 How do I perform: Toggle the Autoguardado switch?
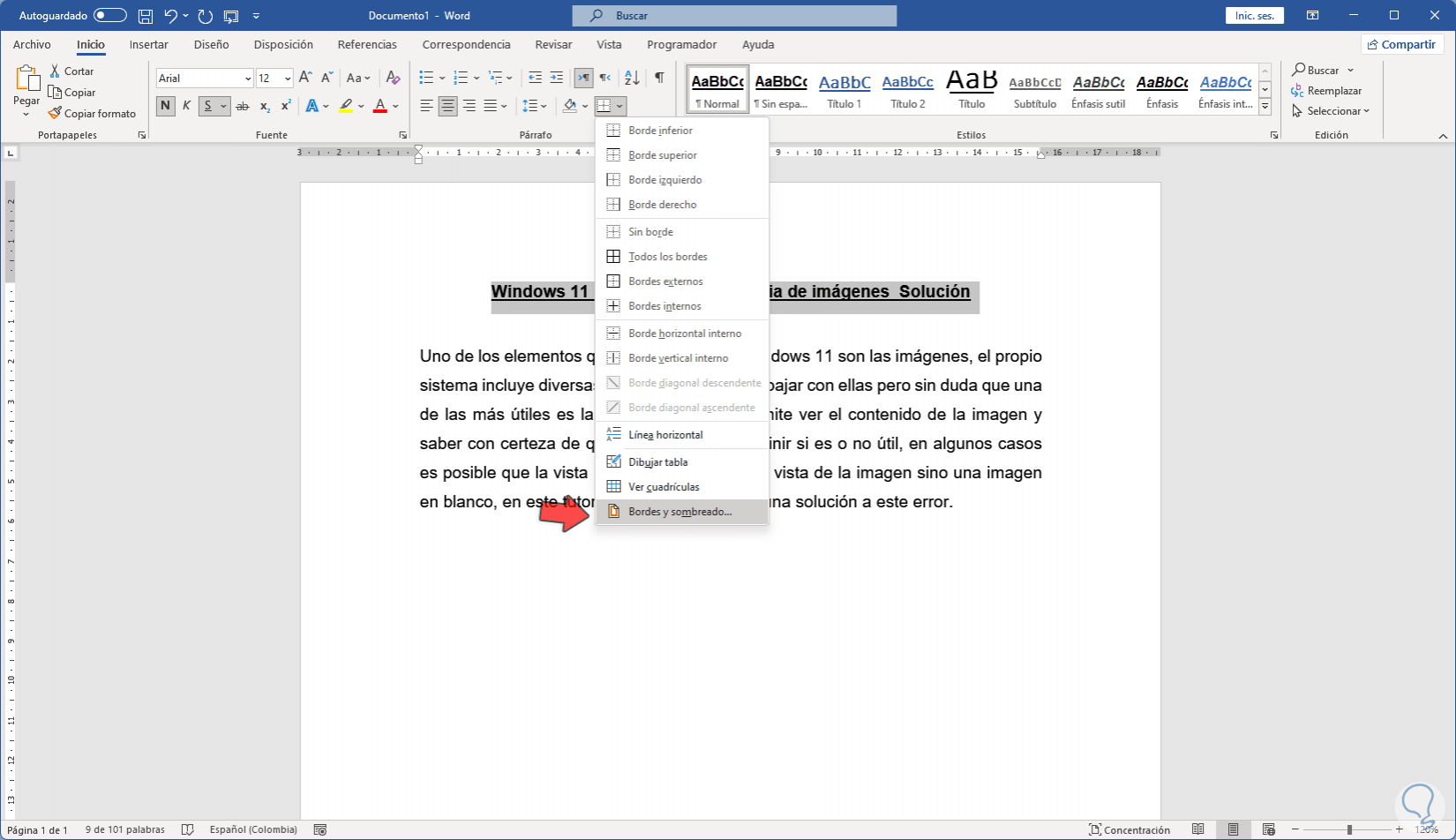point(110,16)
